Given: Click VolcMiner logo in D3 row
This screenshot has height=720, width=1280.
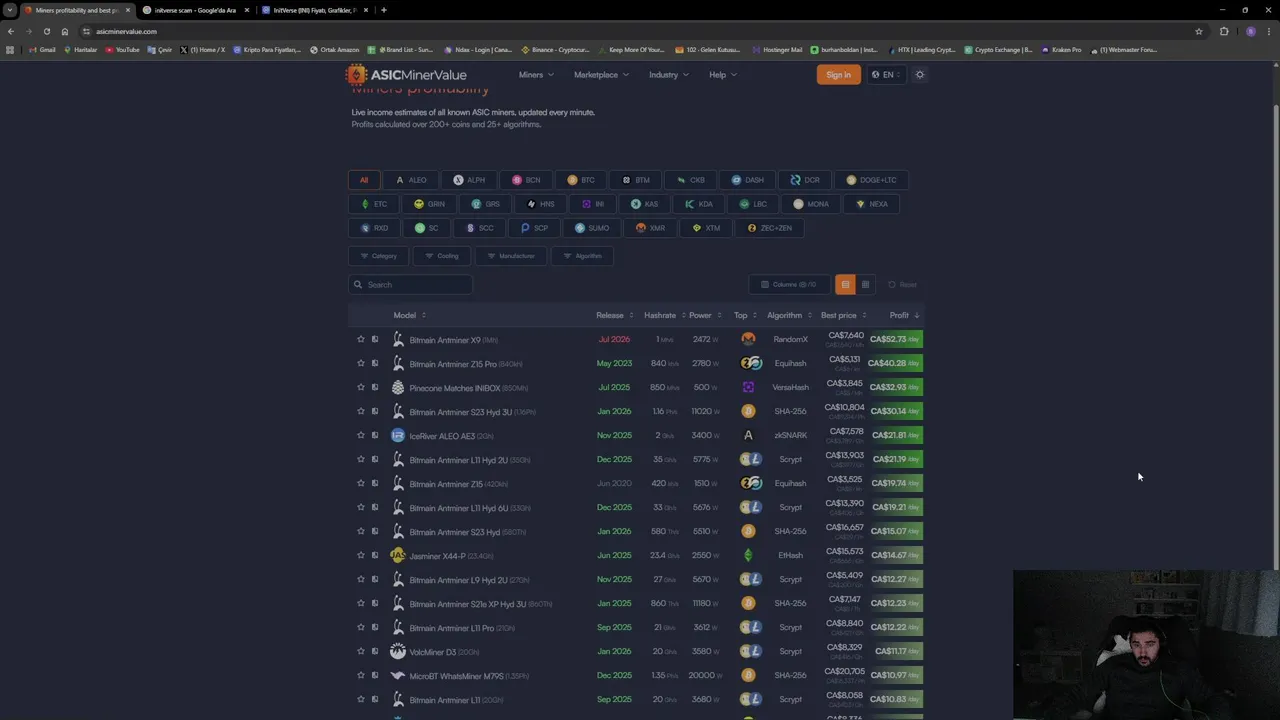Looking at the screenshot, I should (x=398, y=651).
